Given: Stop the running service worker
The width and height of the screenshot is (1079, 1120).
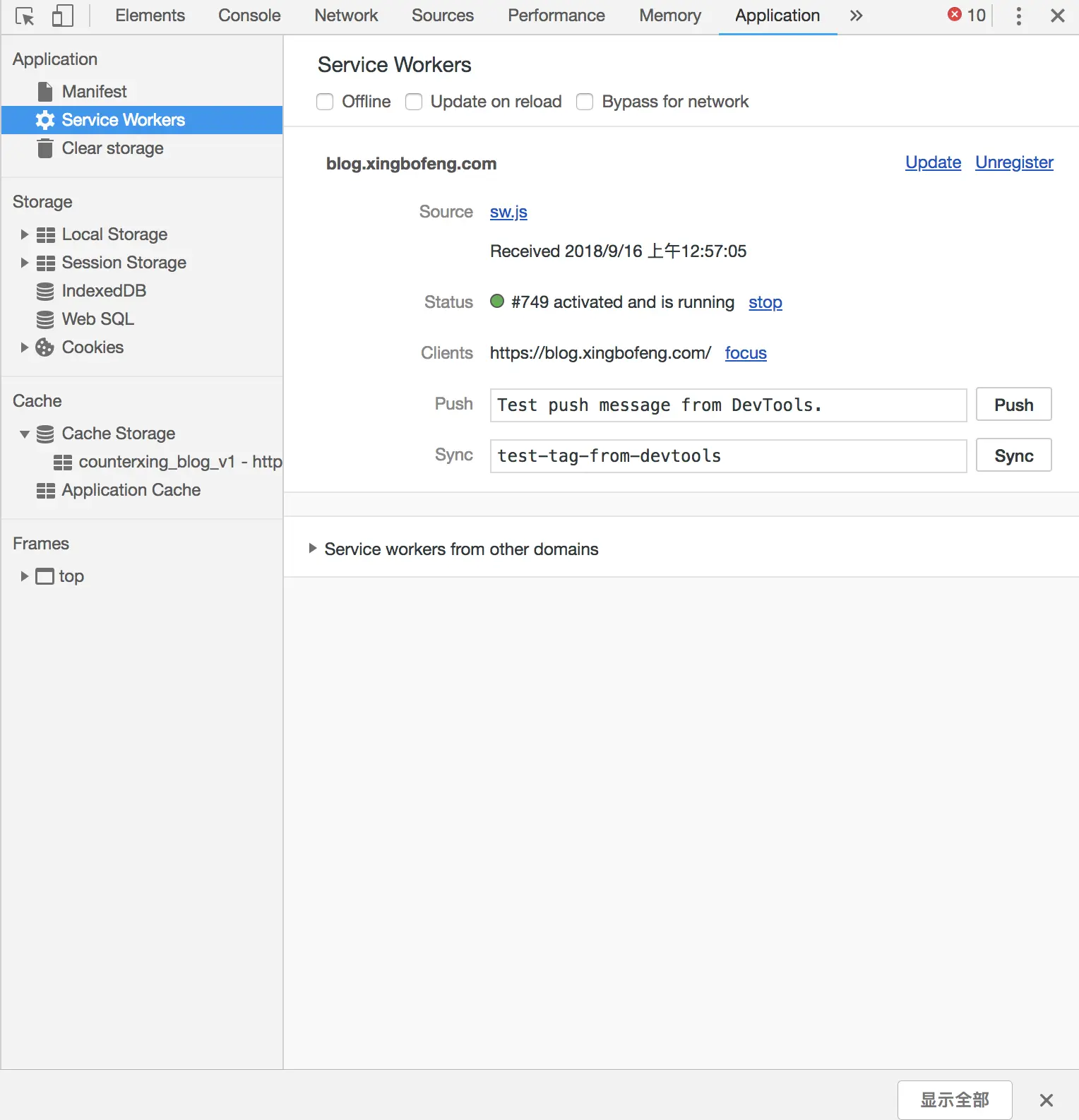Looking at the screenshot, I should click(x=765, y=302).
